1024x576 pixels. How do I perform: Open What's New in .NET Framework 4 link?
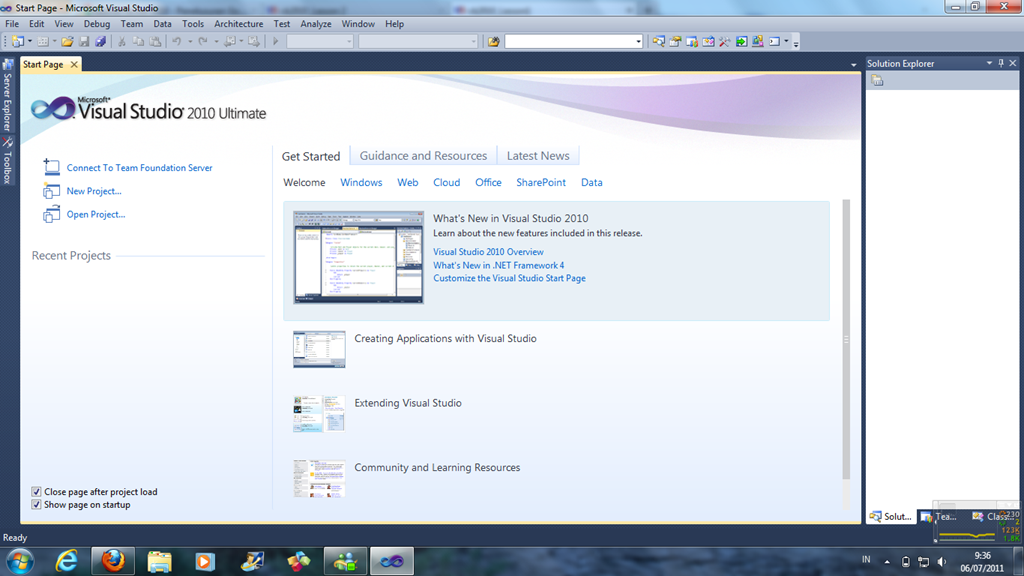498,265
